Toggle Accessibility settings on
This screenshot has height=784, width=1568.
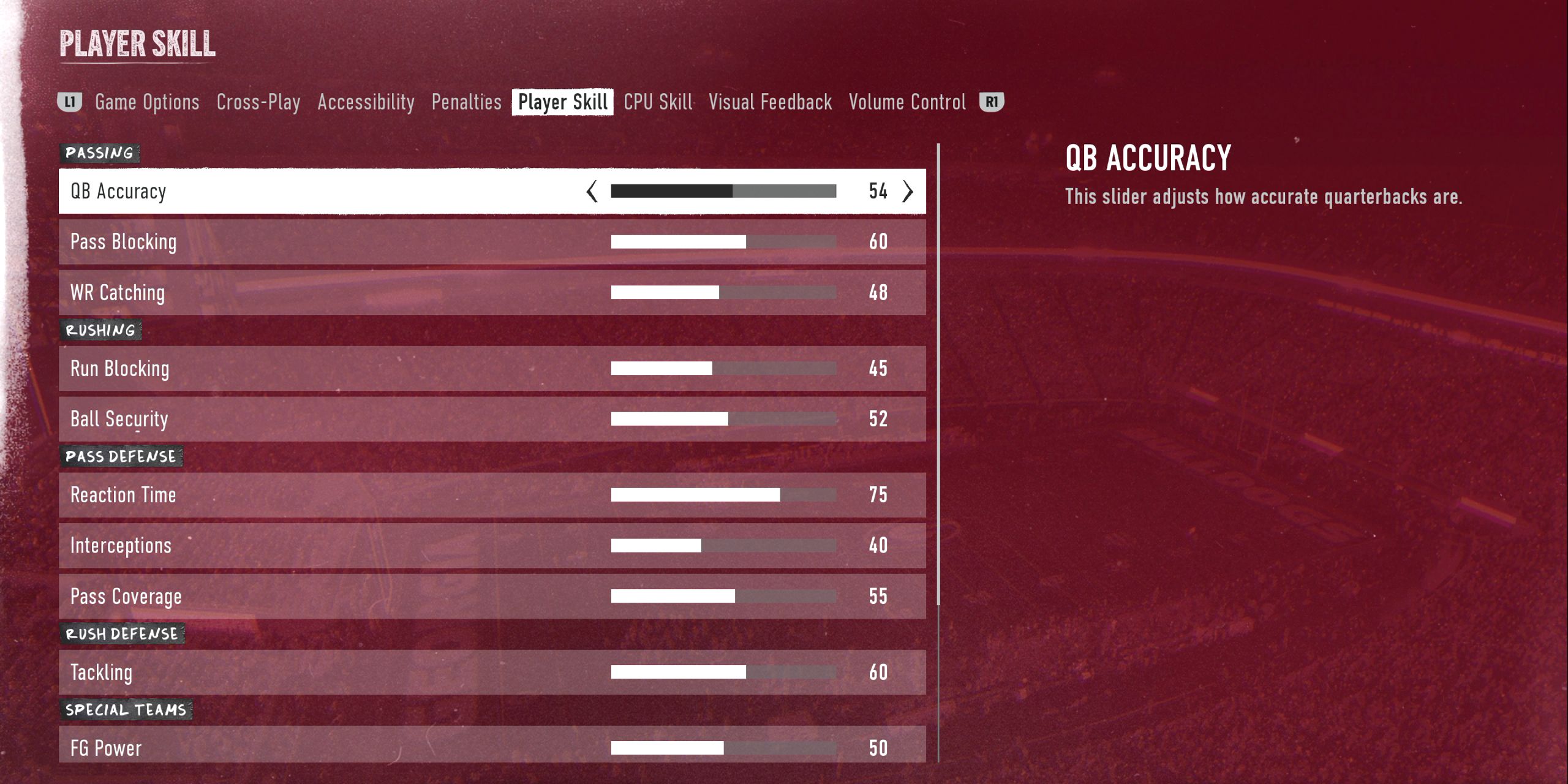pyautogui.click(x=364, y=102)
